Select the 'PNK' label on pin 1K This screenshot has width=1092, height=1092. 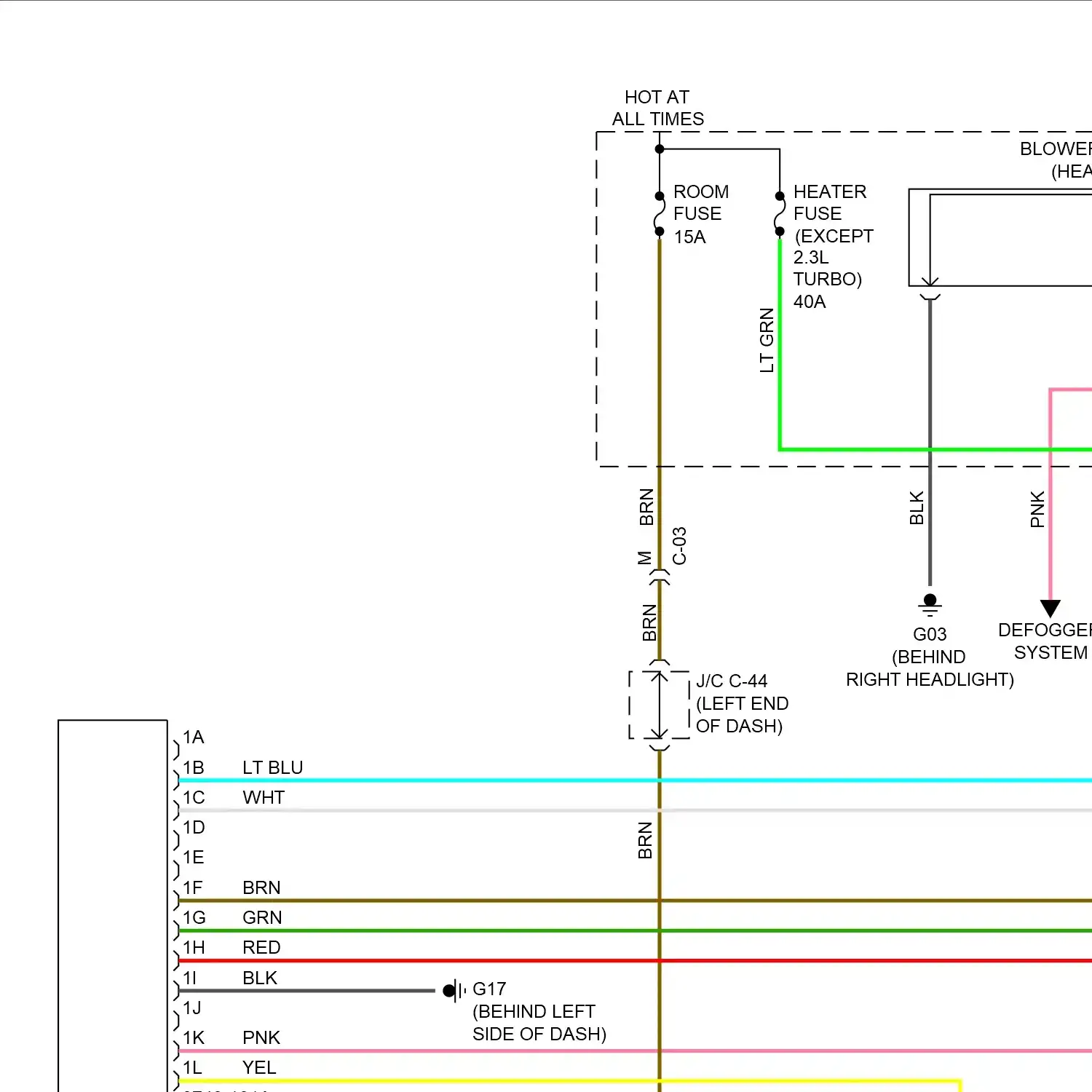click(x=261, y=1037)
